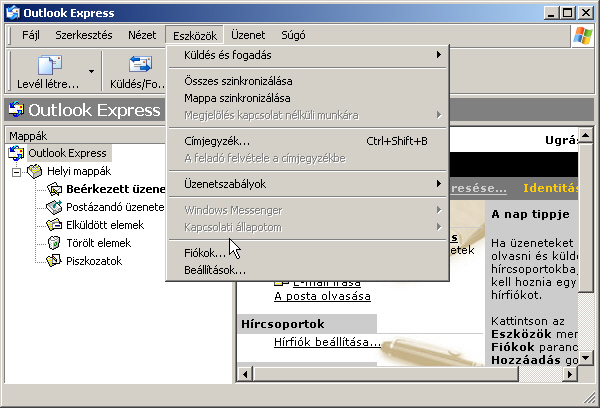Click the Törölt elemek trash icon
This screenshot has height=408, width=600.
54,243
